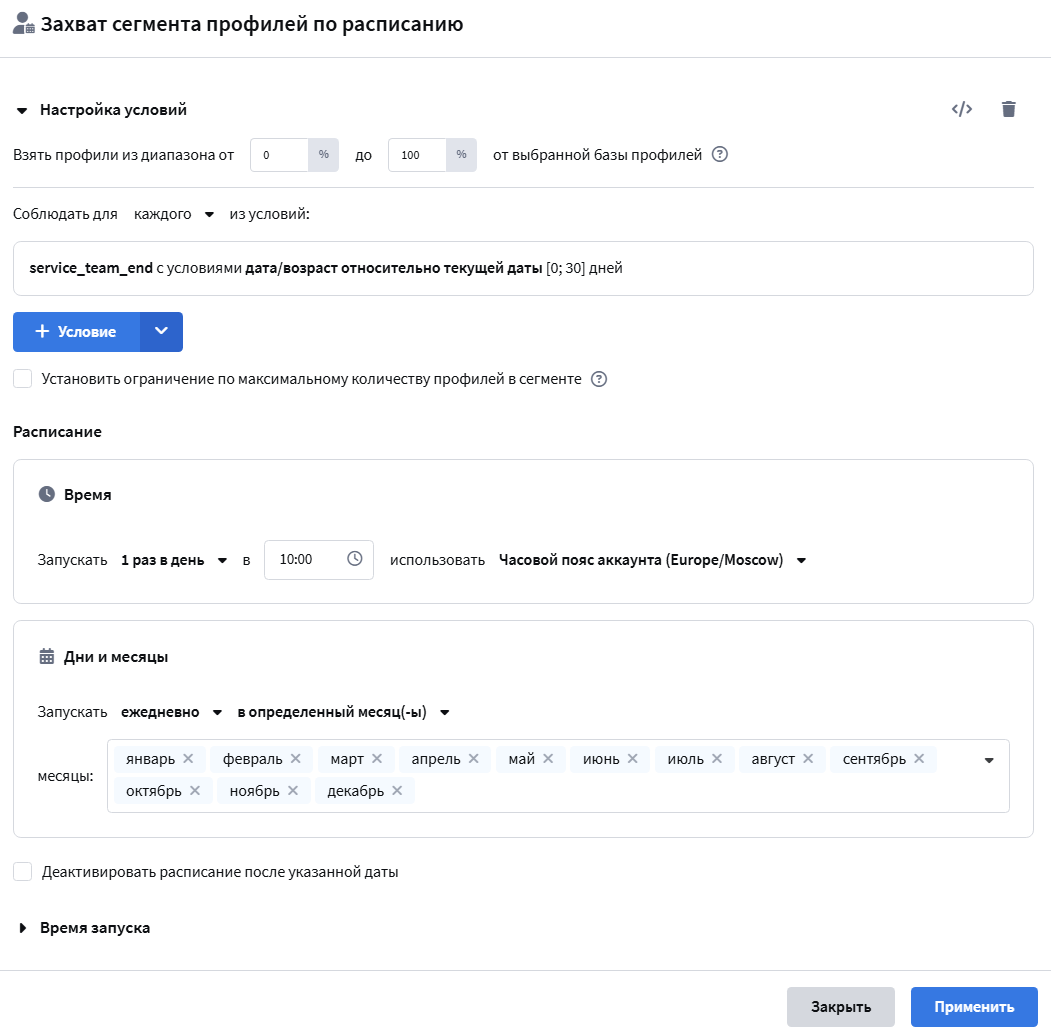Open the code view icon
This screenshot has height=1035, width=1051.
click(961, 109)
